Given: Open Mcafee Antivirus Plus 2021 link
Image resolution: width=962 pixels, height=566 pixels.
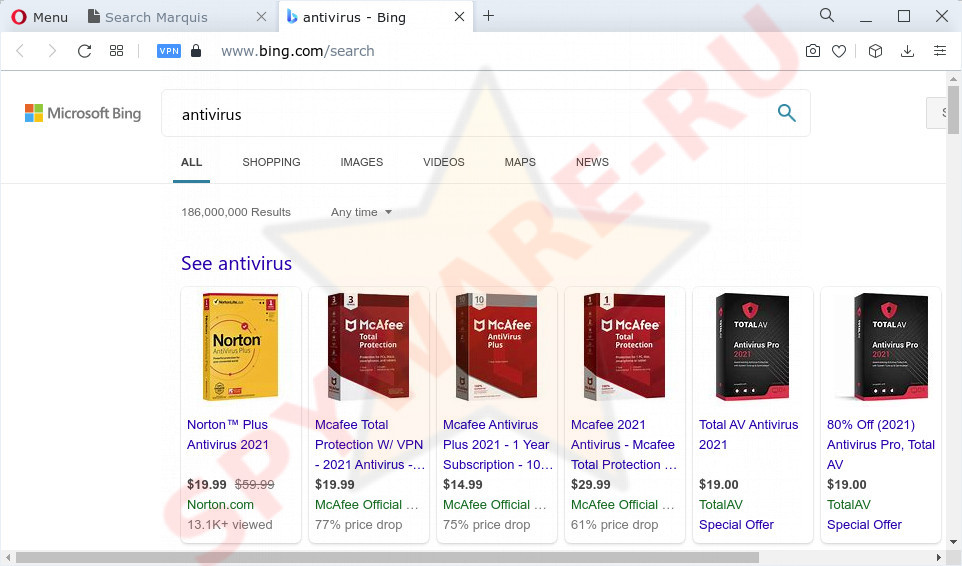Looking at the screenshot, I should 498,445.
